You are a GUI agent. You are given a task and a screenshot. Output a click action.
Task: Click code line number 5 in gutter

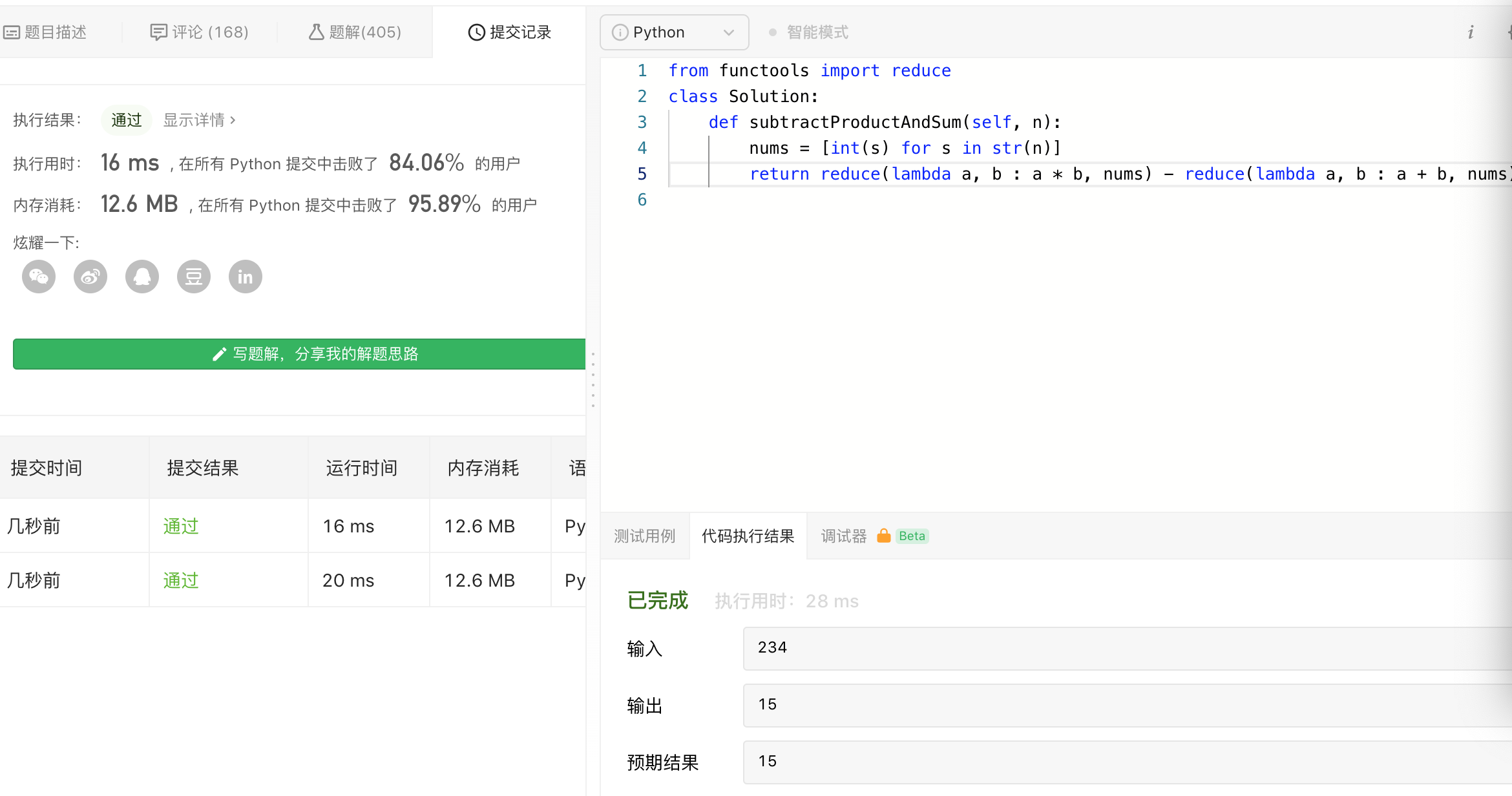tap(642, 174)
